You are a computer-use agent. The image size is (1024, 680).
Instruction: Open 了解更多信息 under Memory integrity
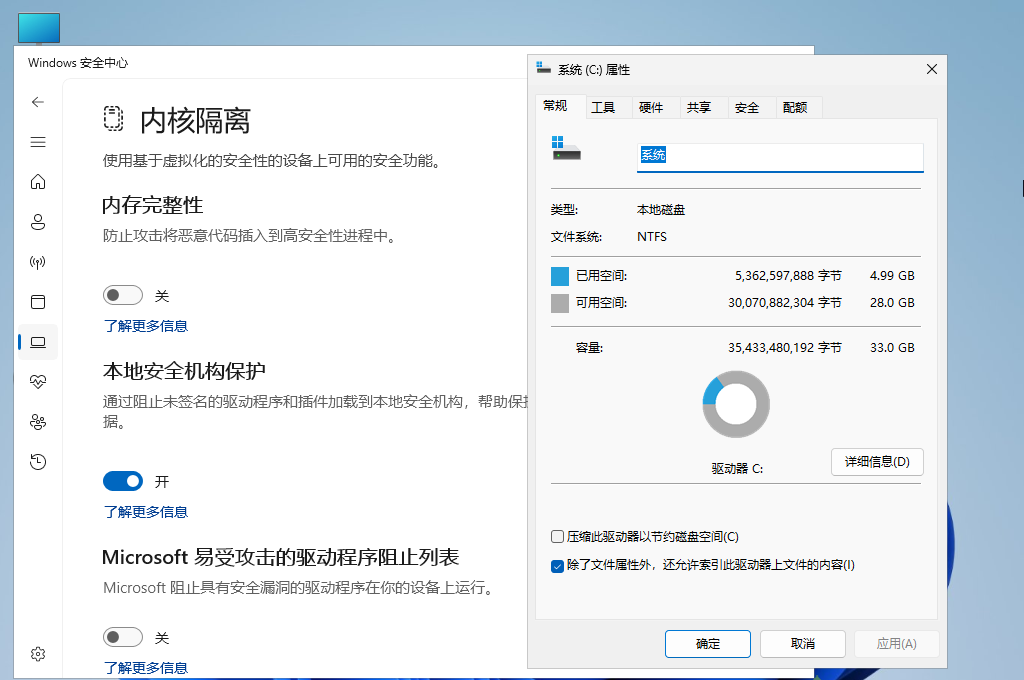(x=146, y=326)
